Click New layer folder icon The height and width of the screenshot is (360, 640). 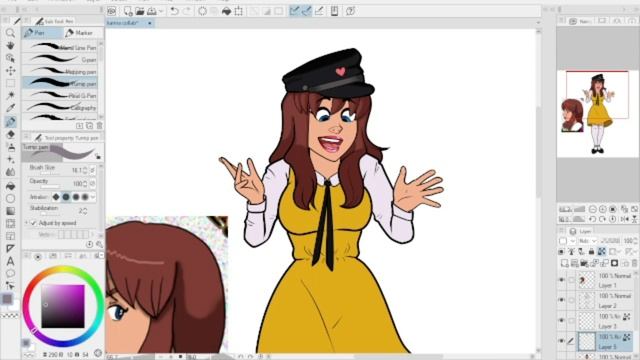[x=584, y=263]
